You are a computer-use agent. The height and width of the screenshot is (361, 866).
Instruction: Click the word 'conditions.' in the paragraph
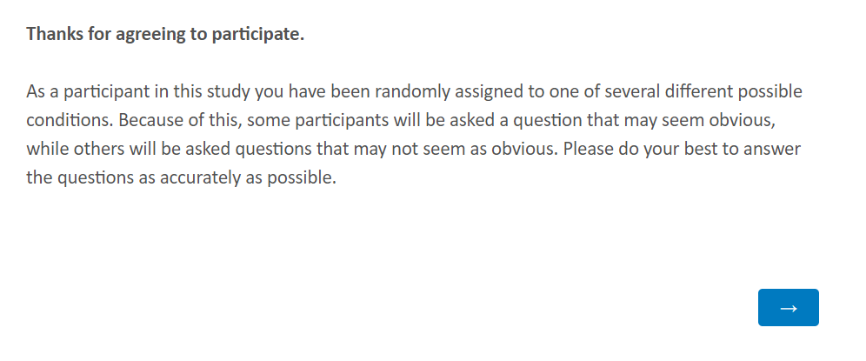coord(70,120)
